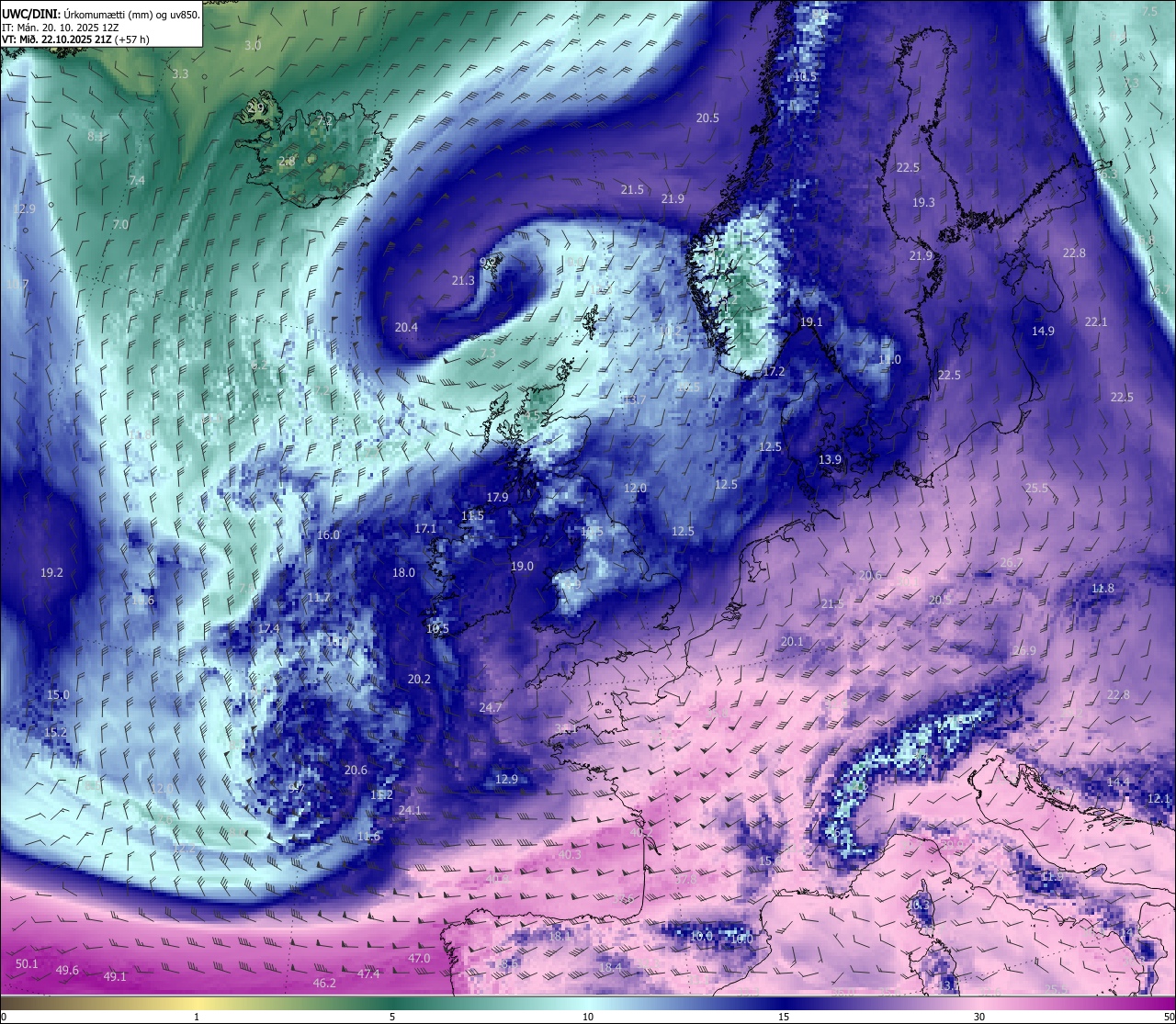Select the "11.6" map value

coord(368,836)
